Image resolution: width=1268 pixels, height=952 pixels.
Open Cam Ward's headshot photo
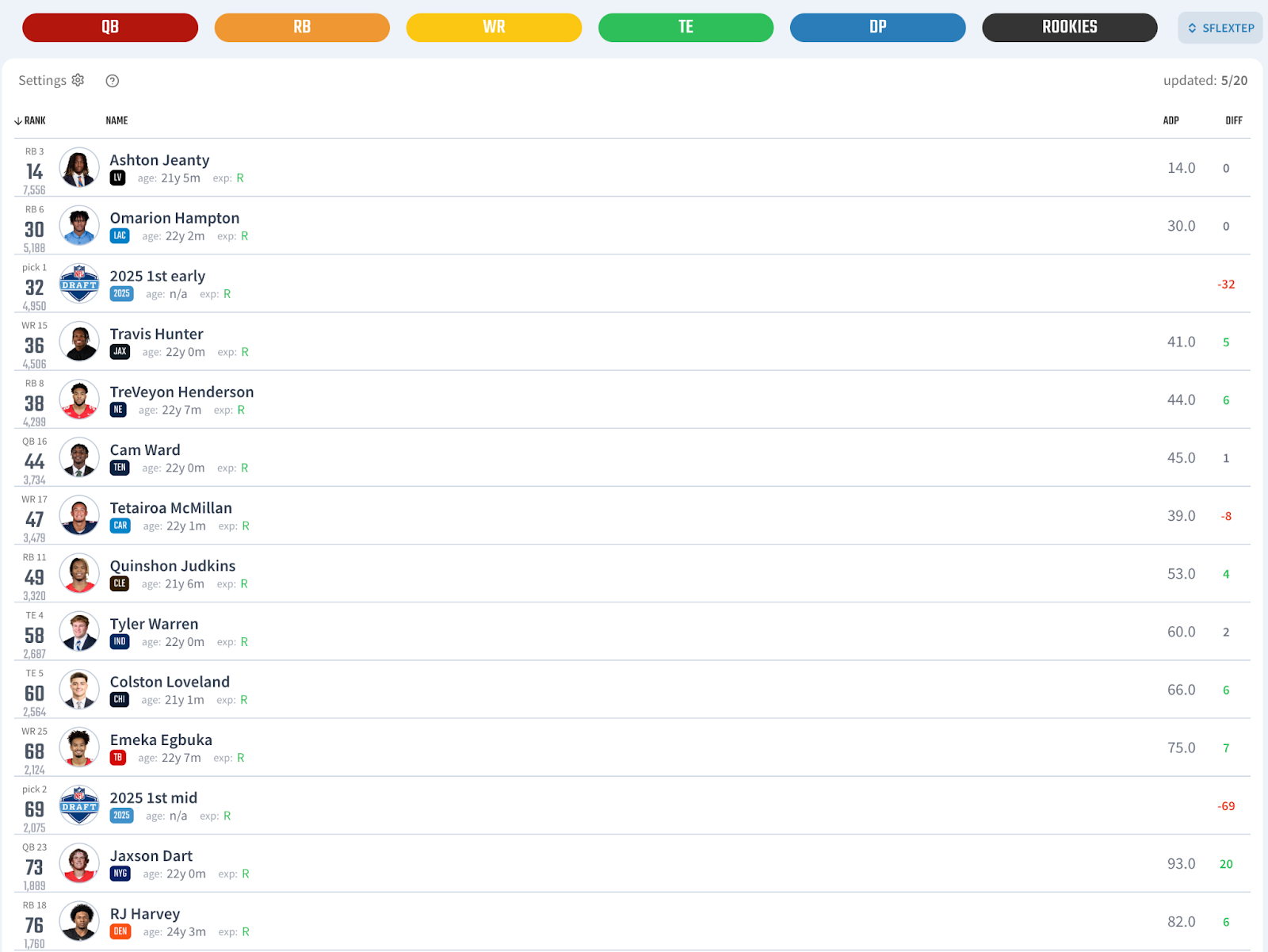click(79, 457)
